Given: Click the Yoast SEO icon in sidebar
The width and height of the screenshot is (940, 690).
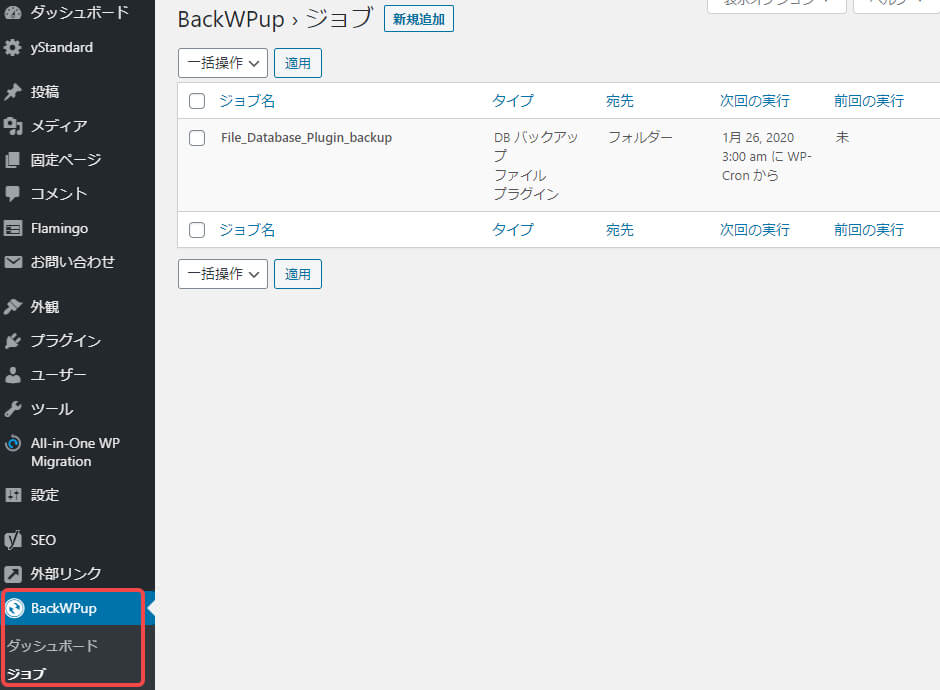Looking at the screenshot, I should click(13, 540).
